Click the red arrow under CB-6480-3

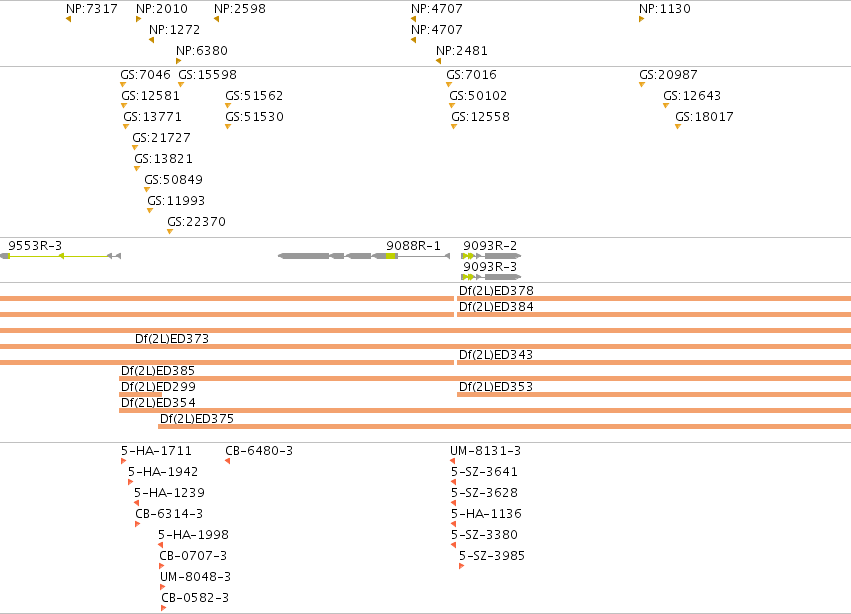tap(227, 461)
